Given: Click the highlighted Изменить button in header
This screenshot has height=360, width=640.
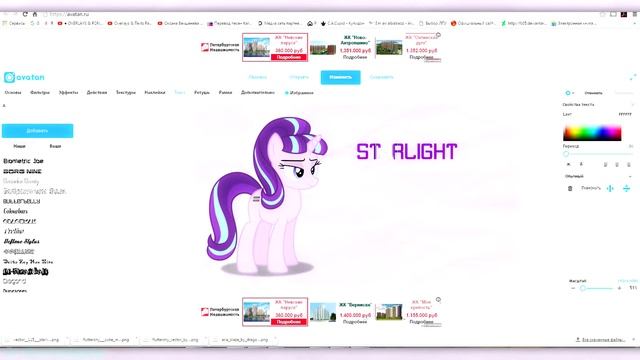Looking at the screenshot, I should point(340,78).
